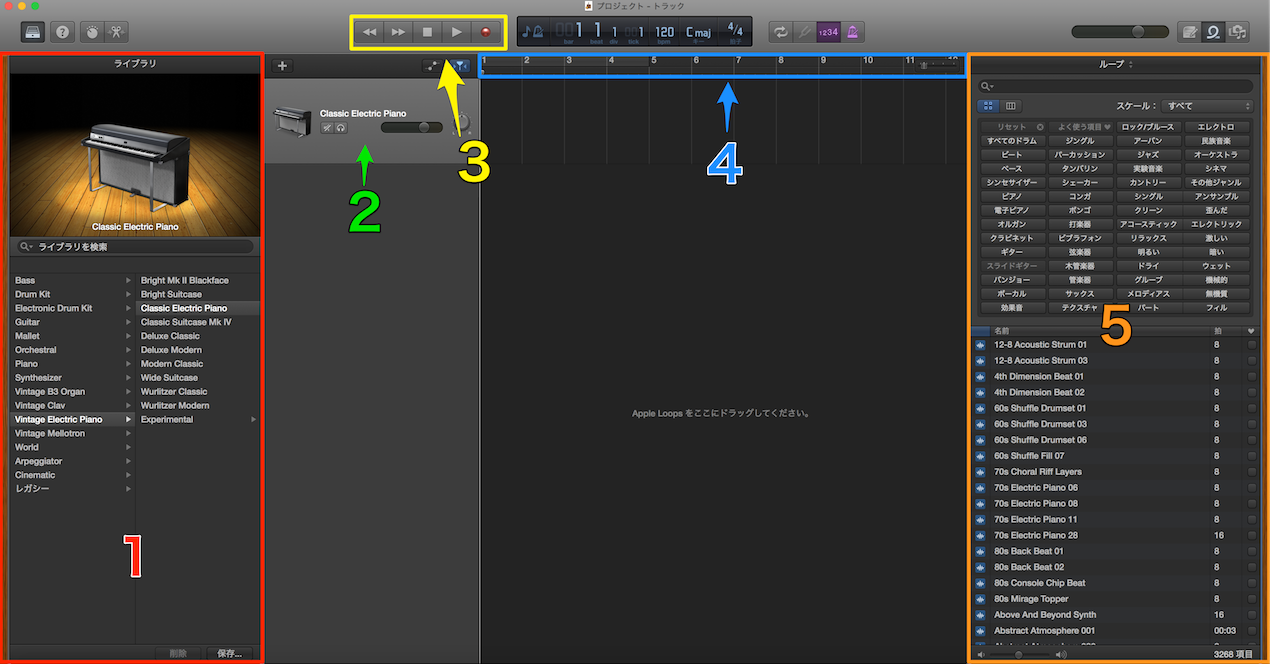Screen dimensions: 1270x664
Task: Solo the Classic Electric Piano track with headphones
Action: 341,128
